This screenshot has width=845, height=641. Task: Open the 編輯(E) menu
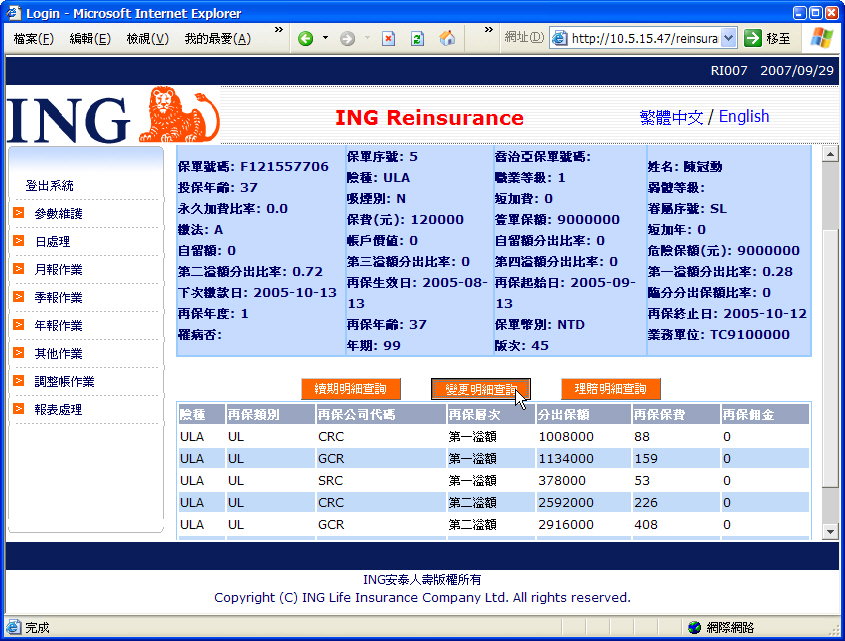[90, 39]
